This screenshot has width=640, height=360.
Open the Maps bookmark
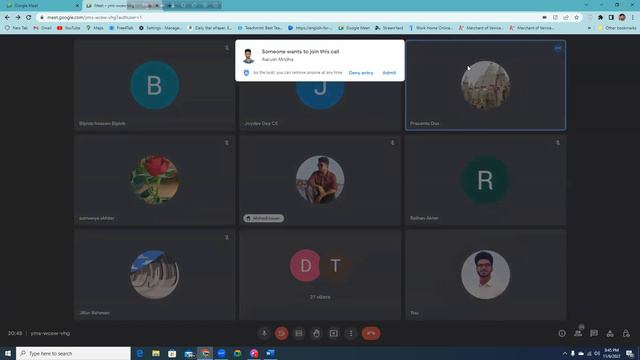point(95,28)
